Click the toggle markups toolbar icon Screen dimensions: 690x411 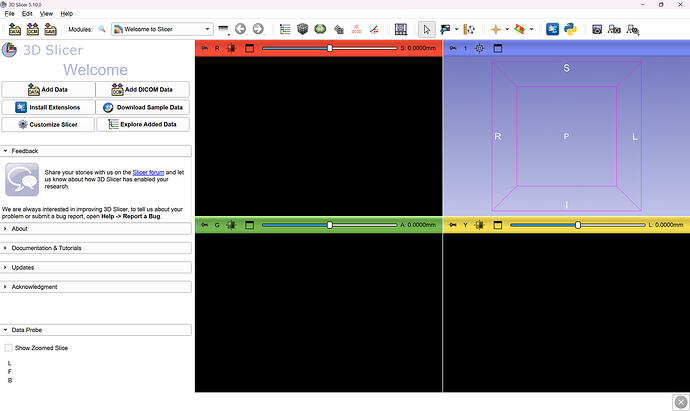[x=469, y=29]
